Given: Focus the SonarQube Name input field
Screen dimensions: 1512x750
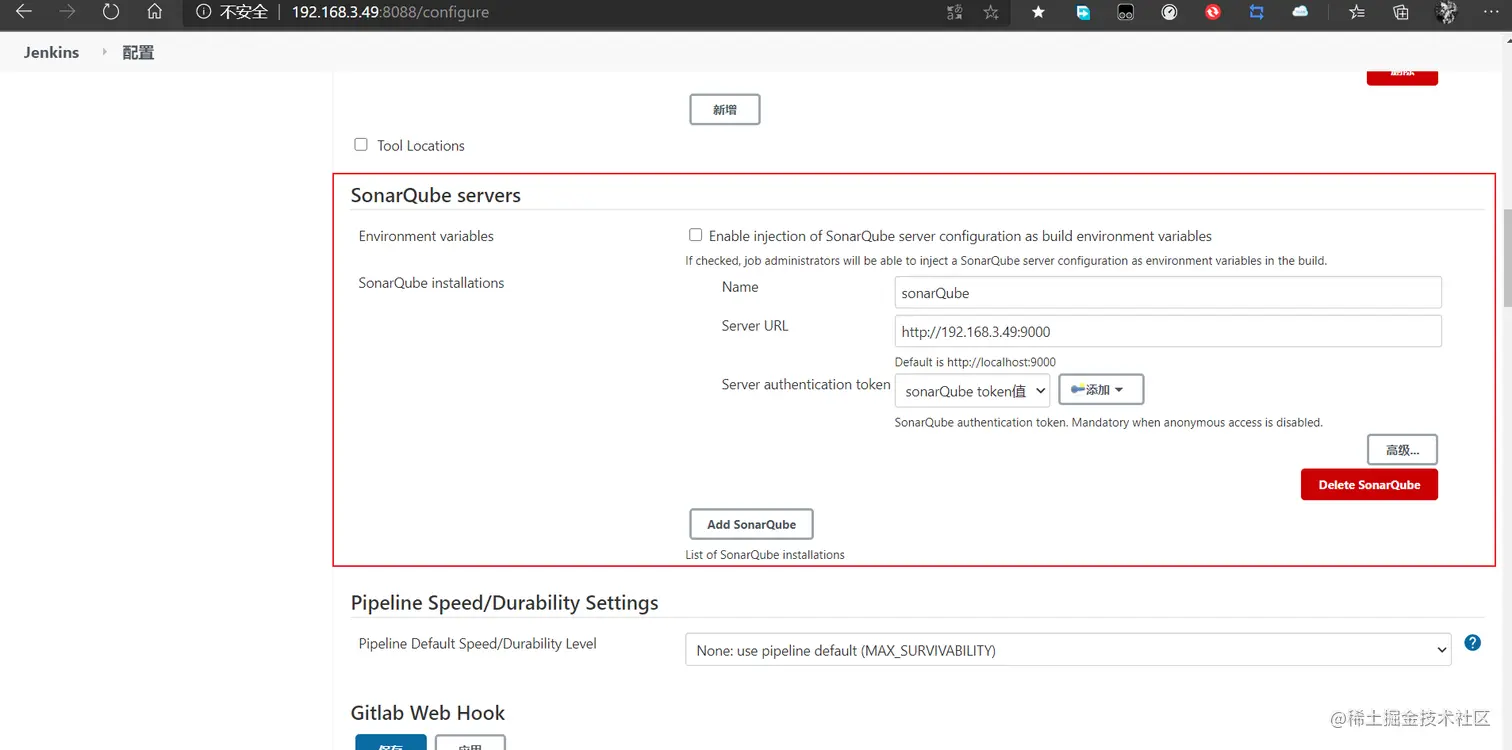Looking at the screenshot, I should [x=1168, y=293].
